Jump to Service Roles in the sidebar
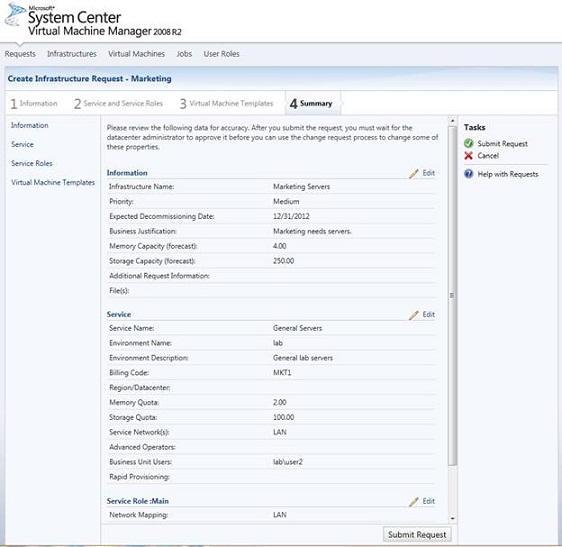 pos(32,163)
